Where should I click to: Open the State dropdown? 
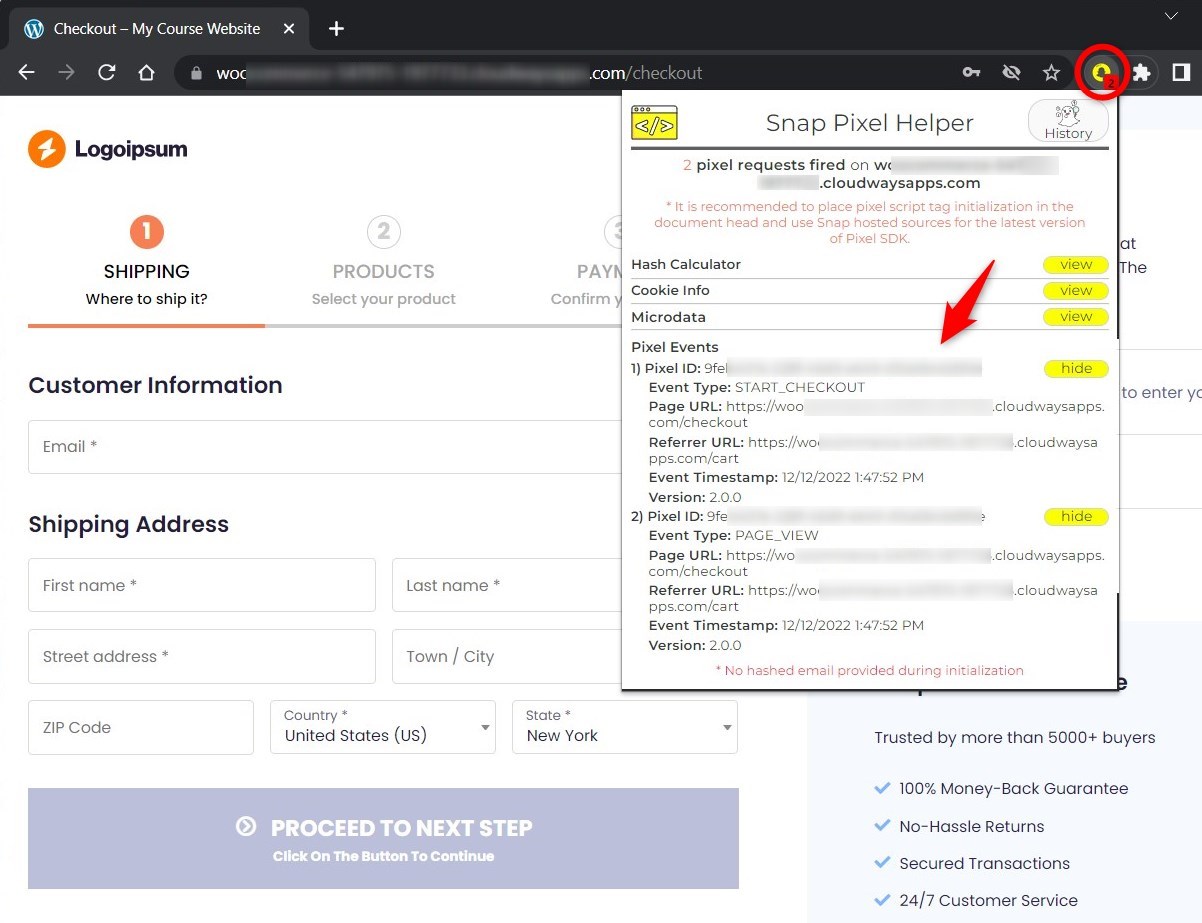click(625, 727)
